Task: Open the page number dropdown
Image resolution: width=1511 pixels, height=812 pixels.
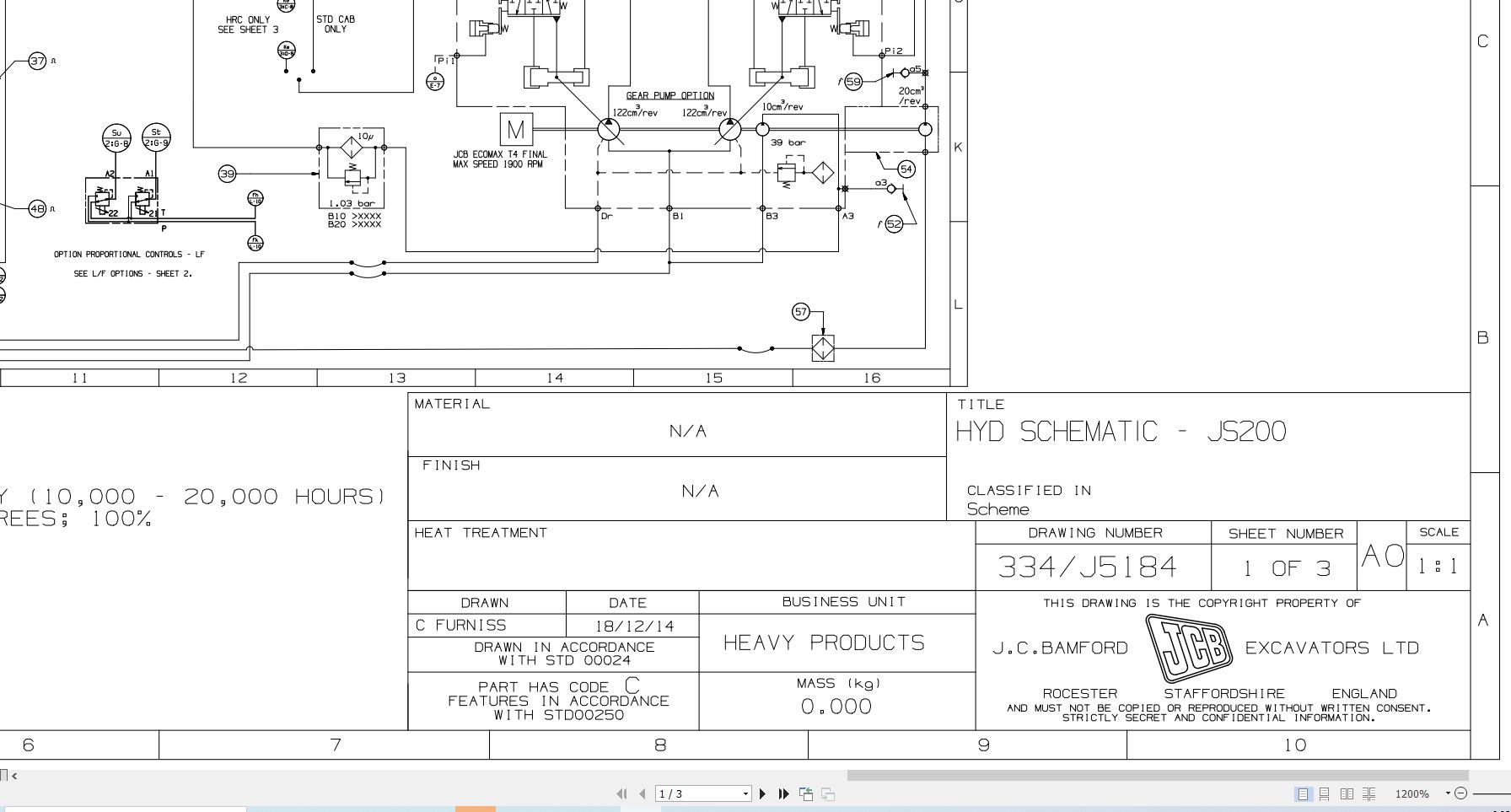Action: click(745, 793)
